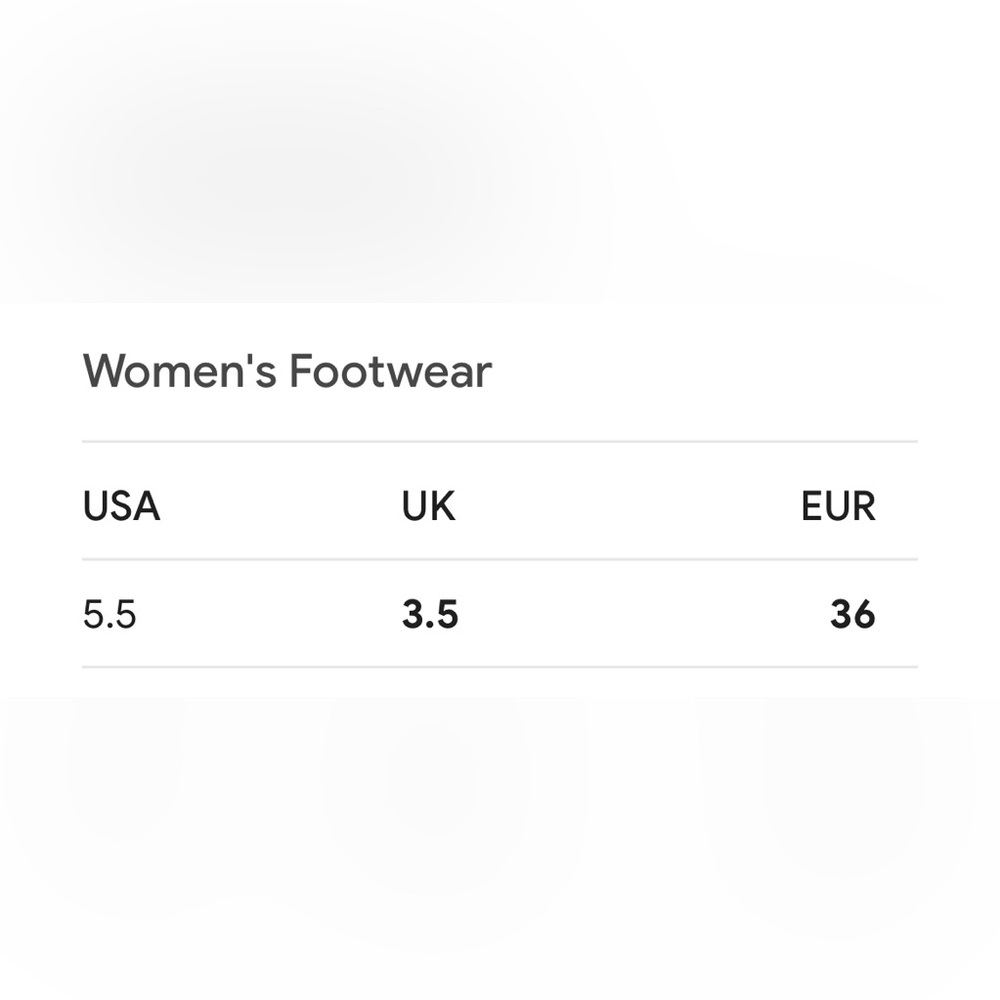Click the divider line under the heading

click(500, 441)
